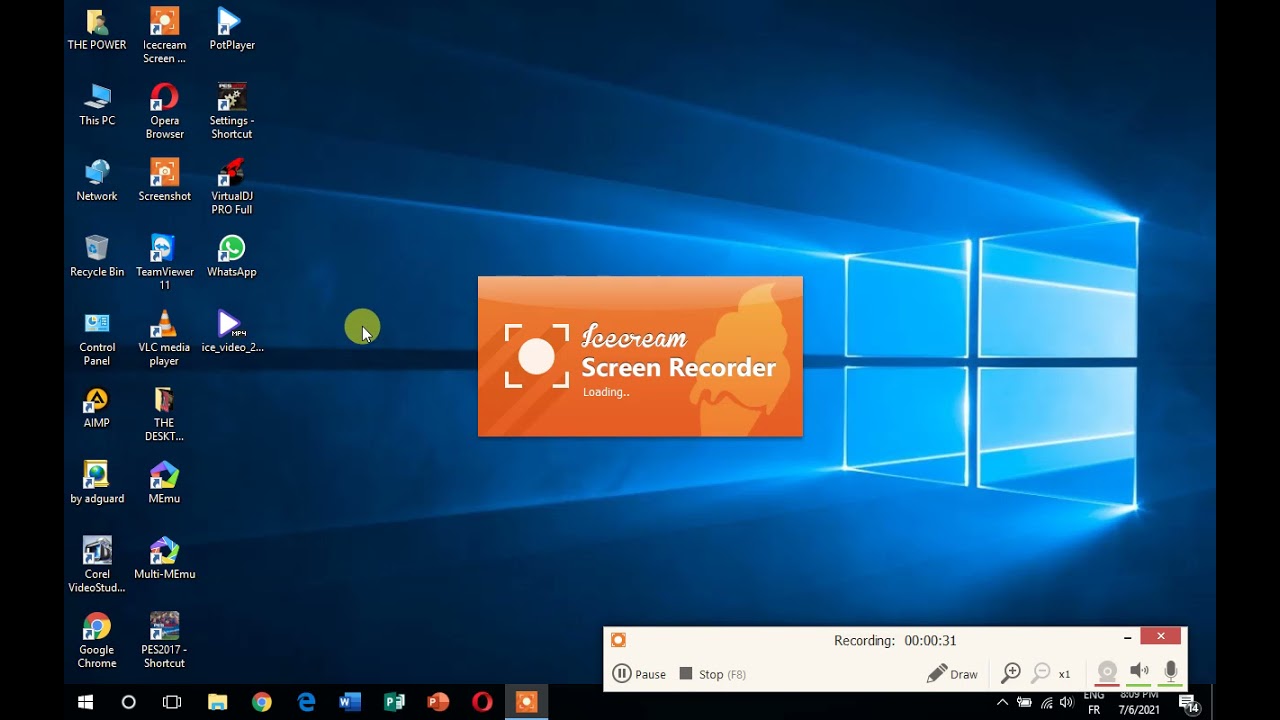Open Microsoft Word from the taskbar
Screen dimensions: 1280x720
point(350,702)
